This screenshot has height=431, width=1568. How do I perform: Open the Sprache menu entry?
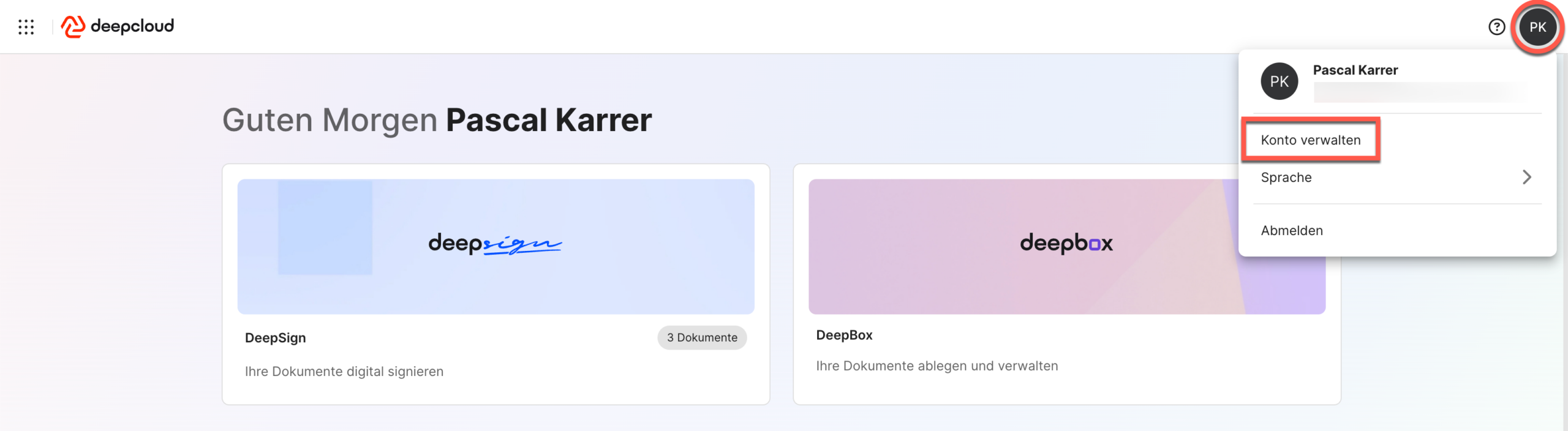(1286, 178)
